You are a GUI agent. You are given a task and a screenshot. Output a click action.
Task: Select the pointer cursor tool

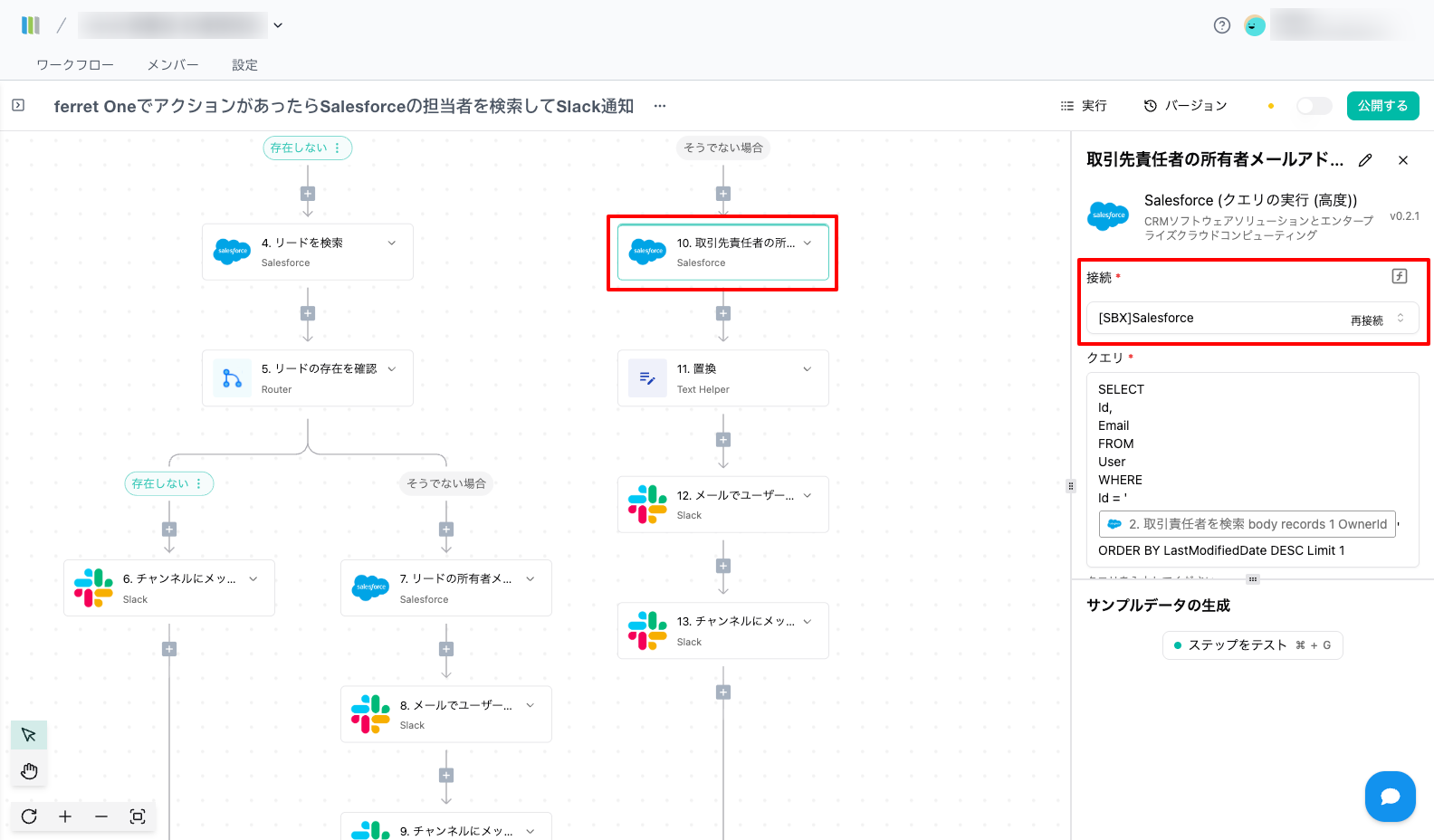[29, 734]
